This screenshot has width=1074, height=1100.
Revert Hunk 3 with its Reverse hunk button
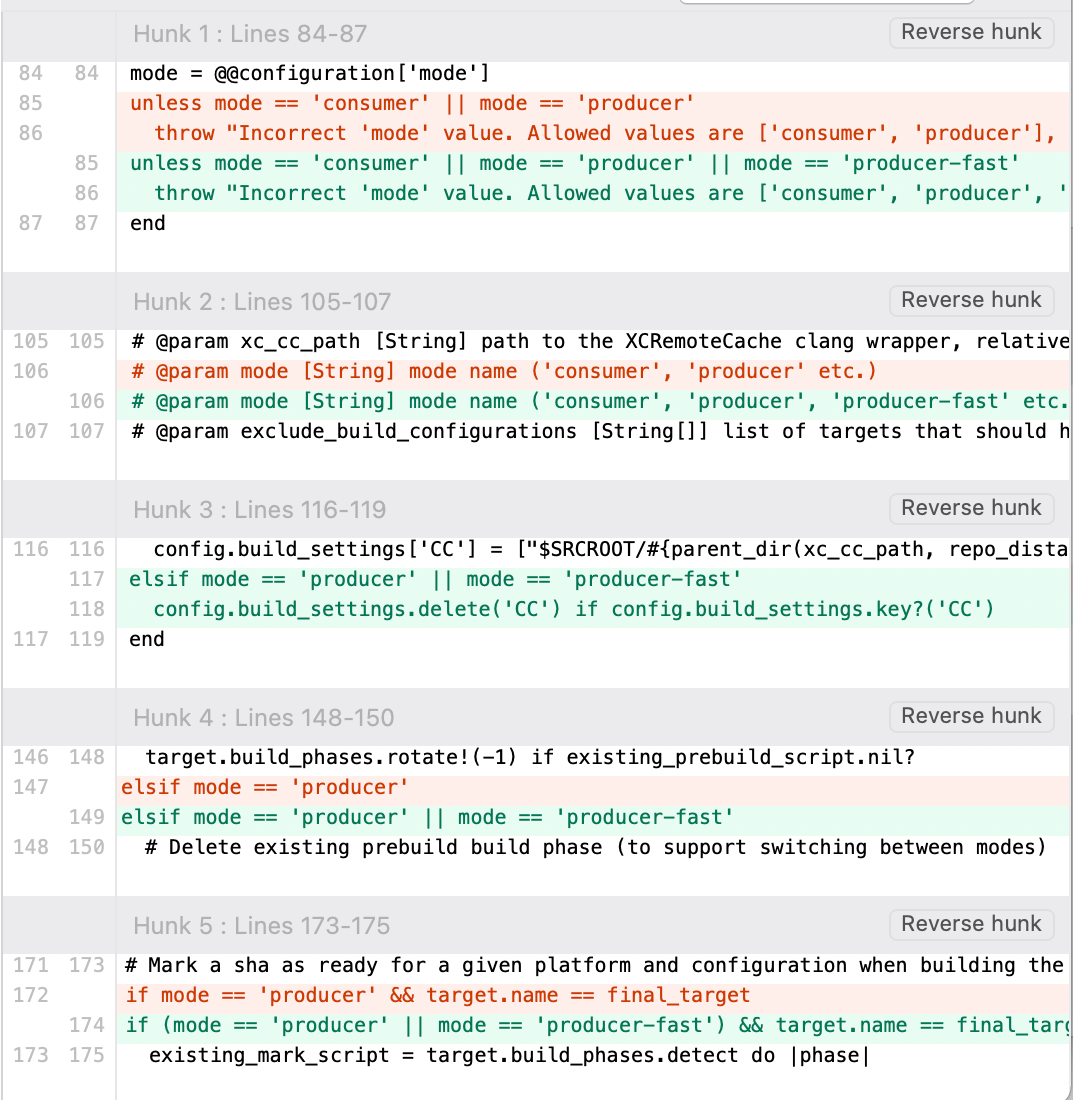click(971, 508)
